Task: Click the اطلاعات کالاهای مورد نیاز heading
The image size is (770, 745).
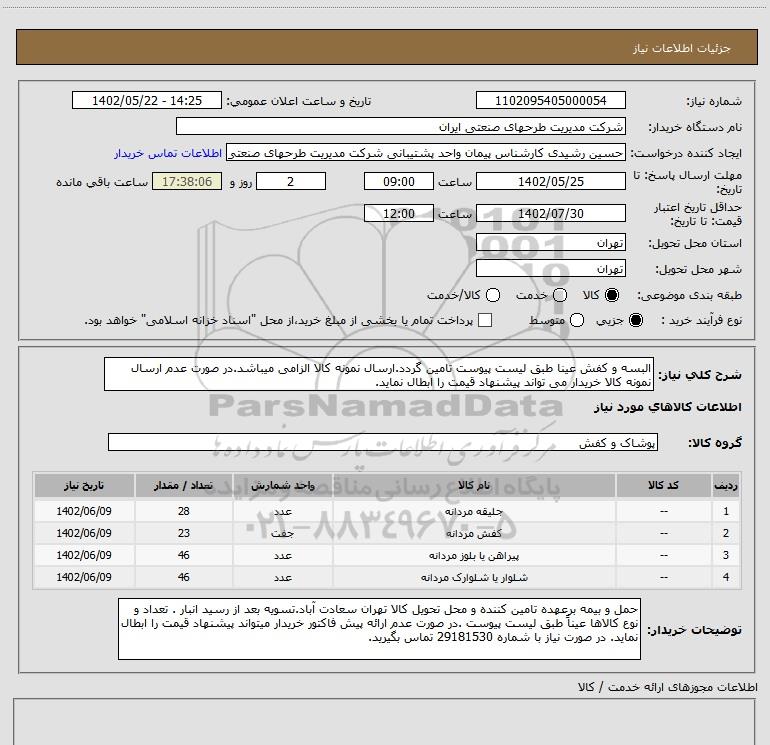Action: click(668, 407)
